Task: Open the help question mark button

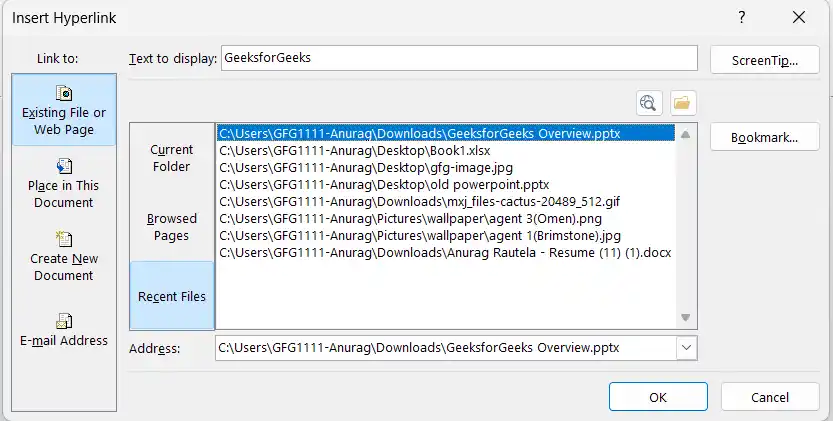Action: coord(742,18)
